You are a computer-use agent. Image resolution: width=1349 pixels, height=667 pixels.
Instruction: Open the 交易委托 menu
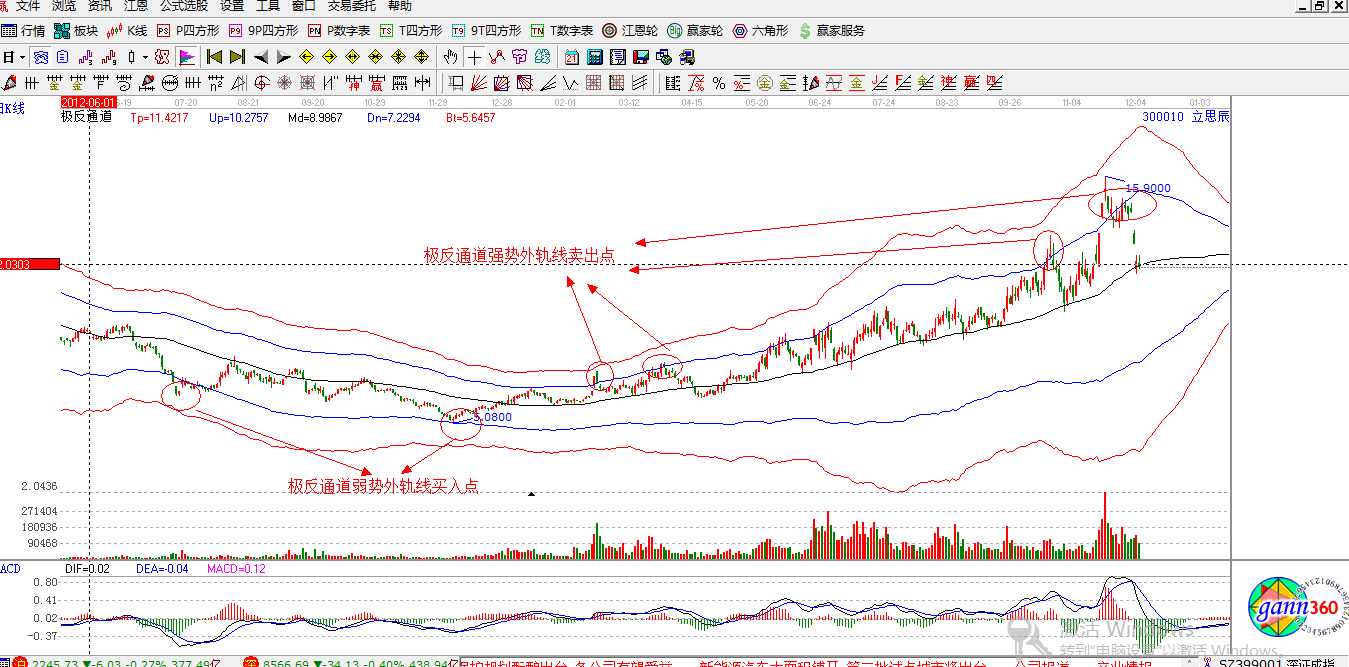pos(346,6)
